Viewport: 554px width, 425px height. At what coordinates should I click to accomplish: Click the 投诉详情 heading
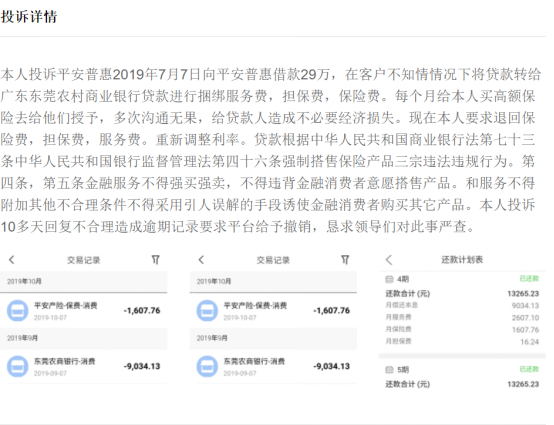[x=29, y=17]
